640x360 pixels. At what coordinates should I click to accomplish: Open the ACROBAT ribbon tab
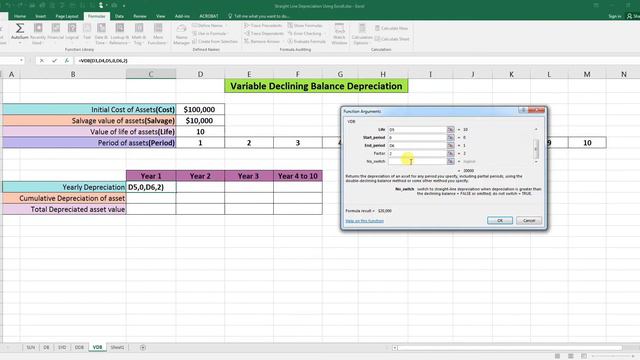click(x=209, y=16)
